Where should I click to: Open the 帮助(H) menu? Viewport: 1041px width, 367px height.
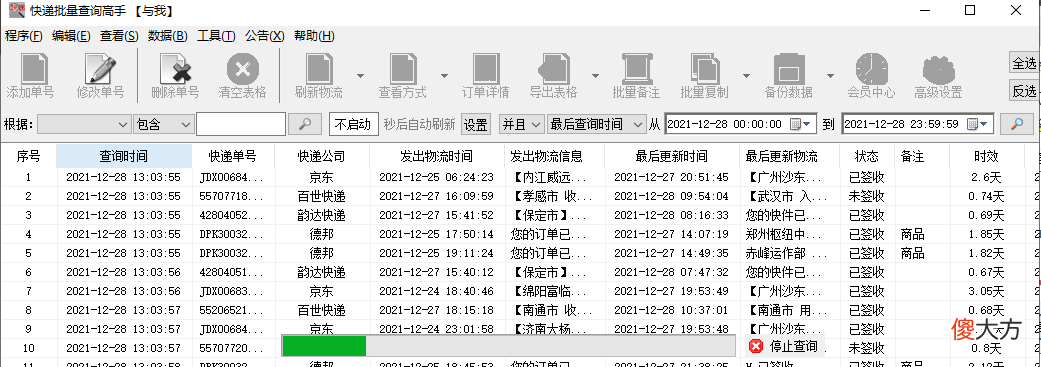coord(314,36)
